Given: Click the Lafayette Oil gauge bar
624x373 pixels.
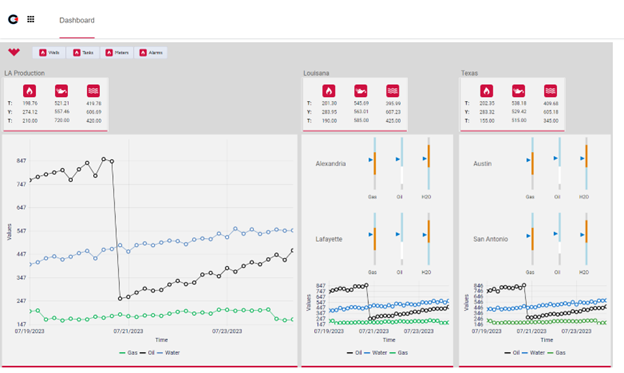Looking at the screenshot, I should (402, 239).
